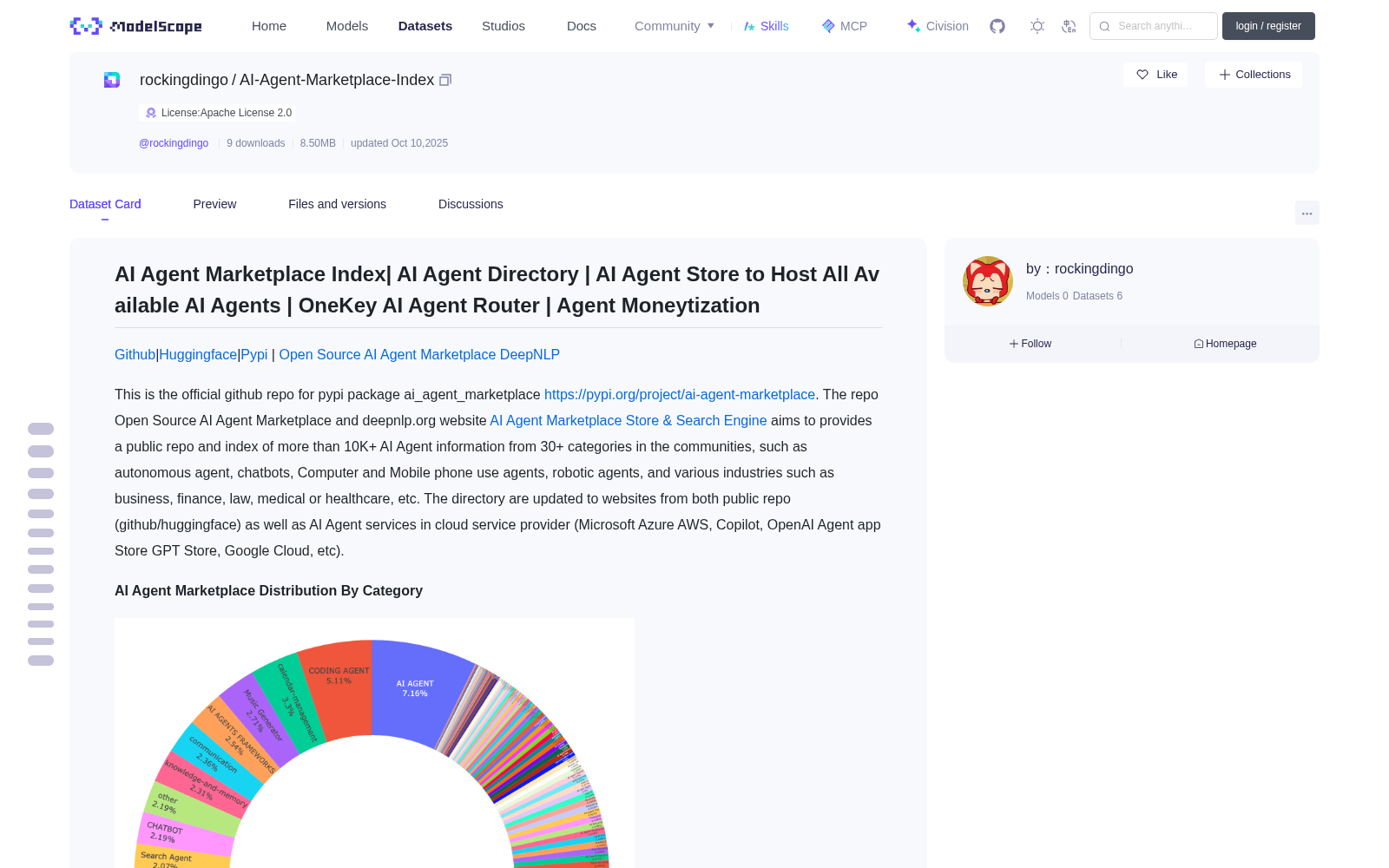Click 'Models 0' in author card

[x=1047, y=296]
